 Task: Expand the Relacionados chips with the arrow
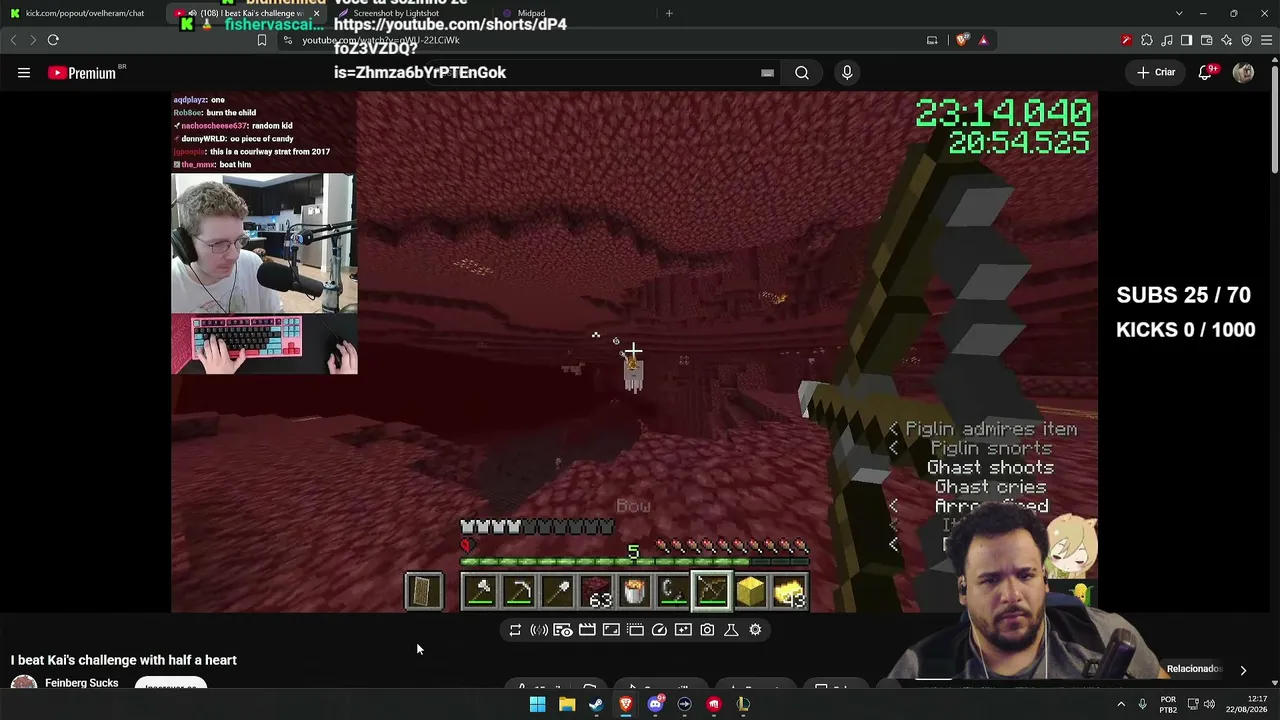click(x=1243, y=670)
